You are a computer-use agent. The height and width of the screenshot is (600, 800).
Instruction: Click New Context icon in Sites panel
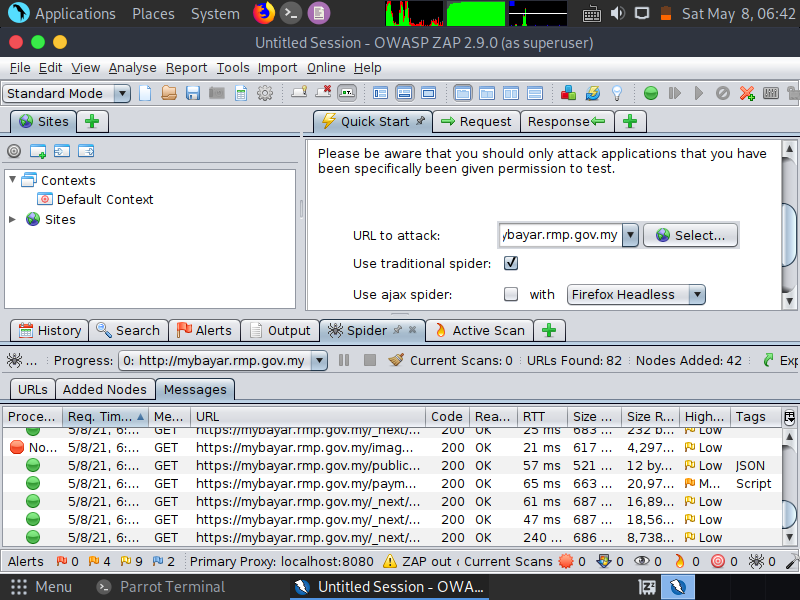tap(38, 151)
